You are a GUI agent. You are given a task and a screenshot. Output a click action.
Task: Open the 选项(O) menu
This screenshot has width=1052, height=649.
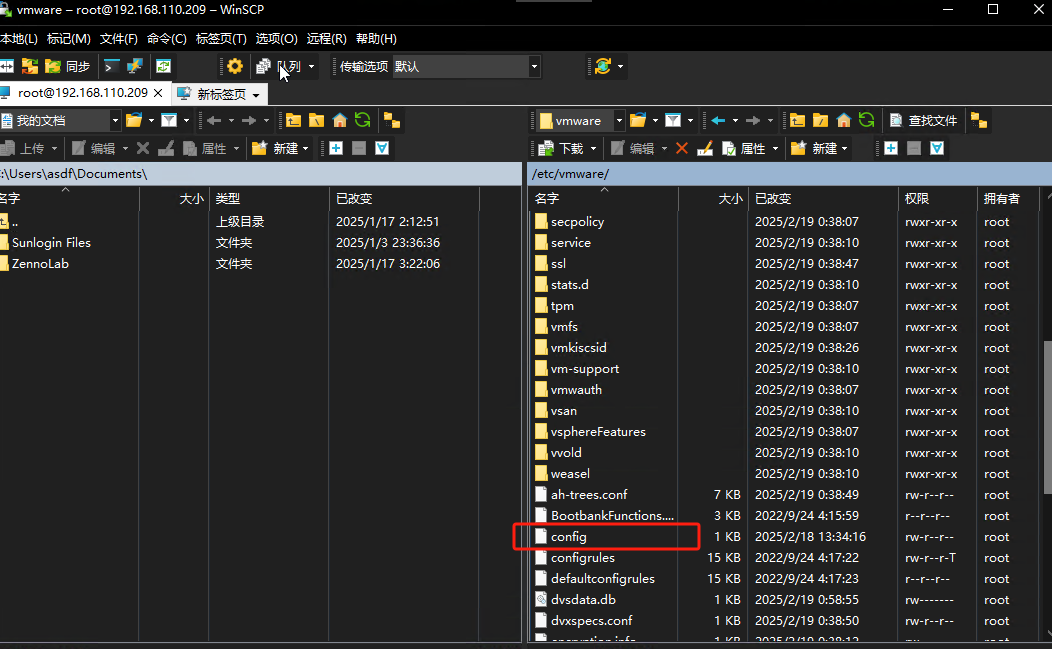coord(276,39)
